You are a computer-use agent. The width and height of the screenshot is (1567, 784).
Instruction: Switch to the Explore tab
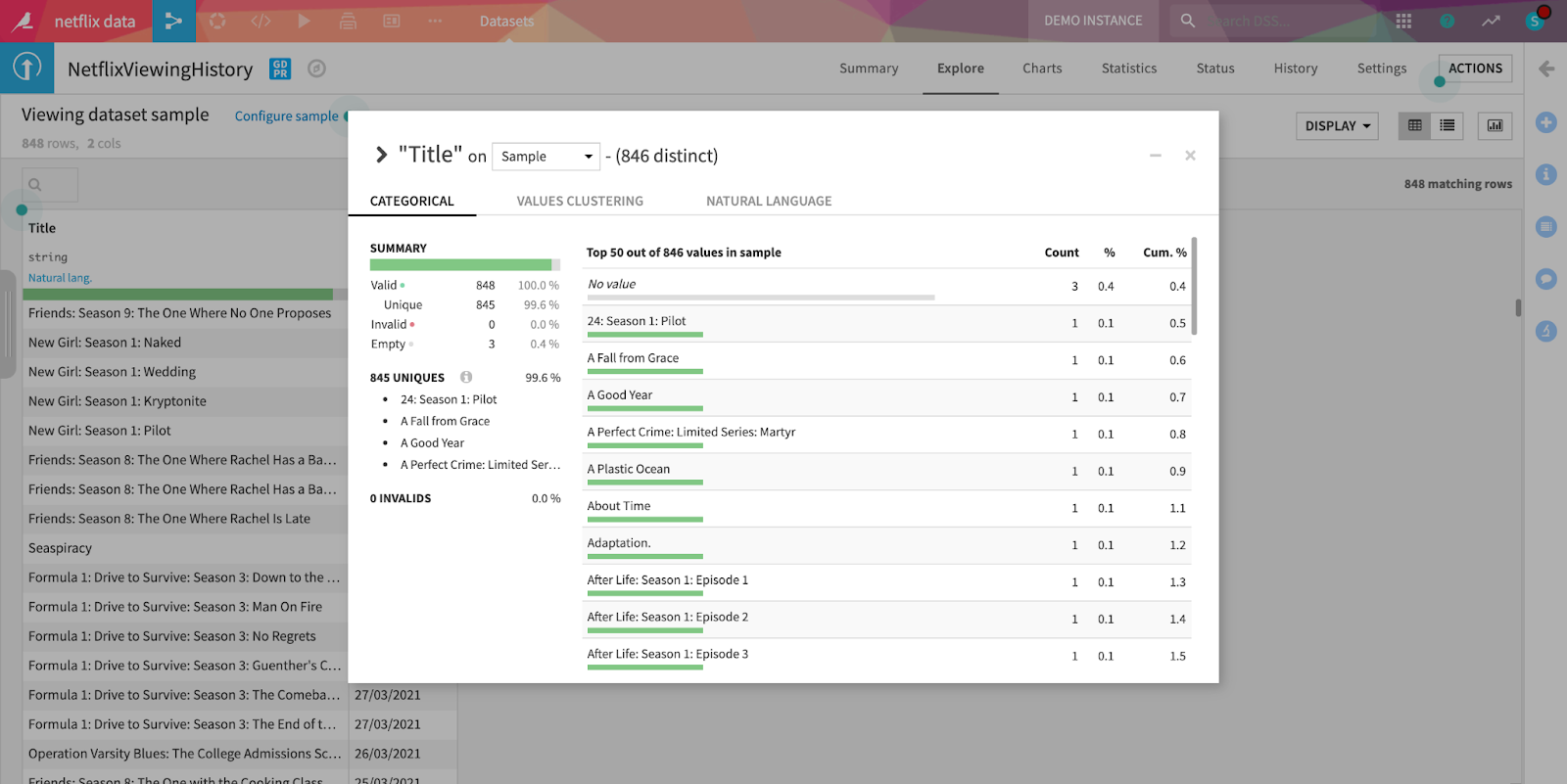[961, 69]
